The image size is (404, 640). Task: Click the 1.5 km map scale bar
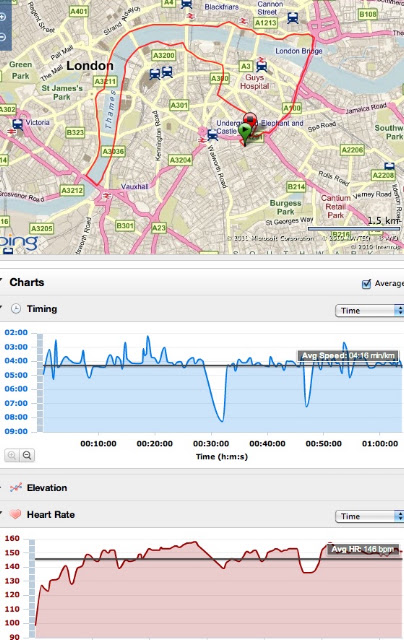tap(353, 229)
